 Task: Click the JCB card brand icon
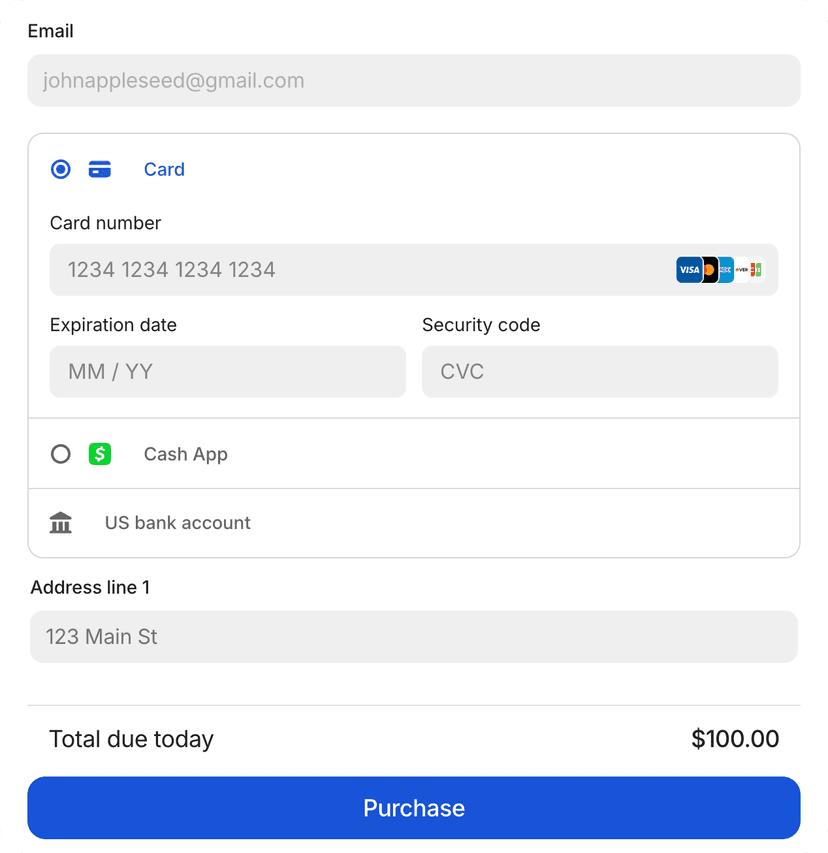tap(757, 270)
